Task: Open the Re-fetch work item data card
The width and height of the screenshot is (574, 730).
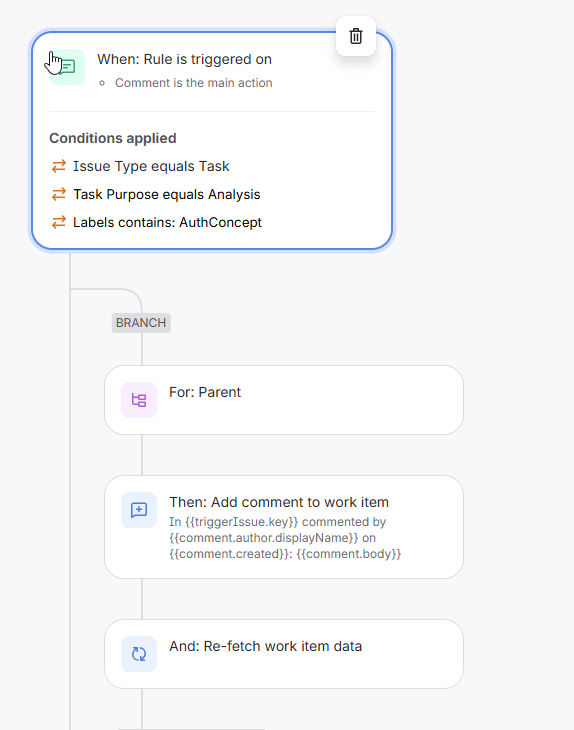Action: click(x=284, y=654)
